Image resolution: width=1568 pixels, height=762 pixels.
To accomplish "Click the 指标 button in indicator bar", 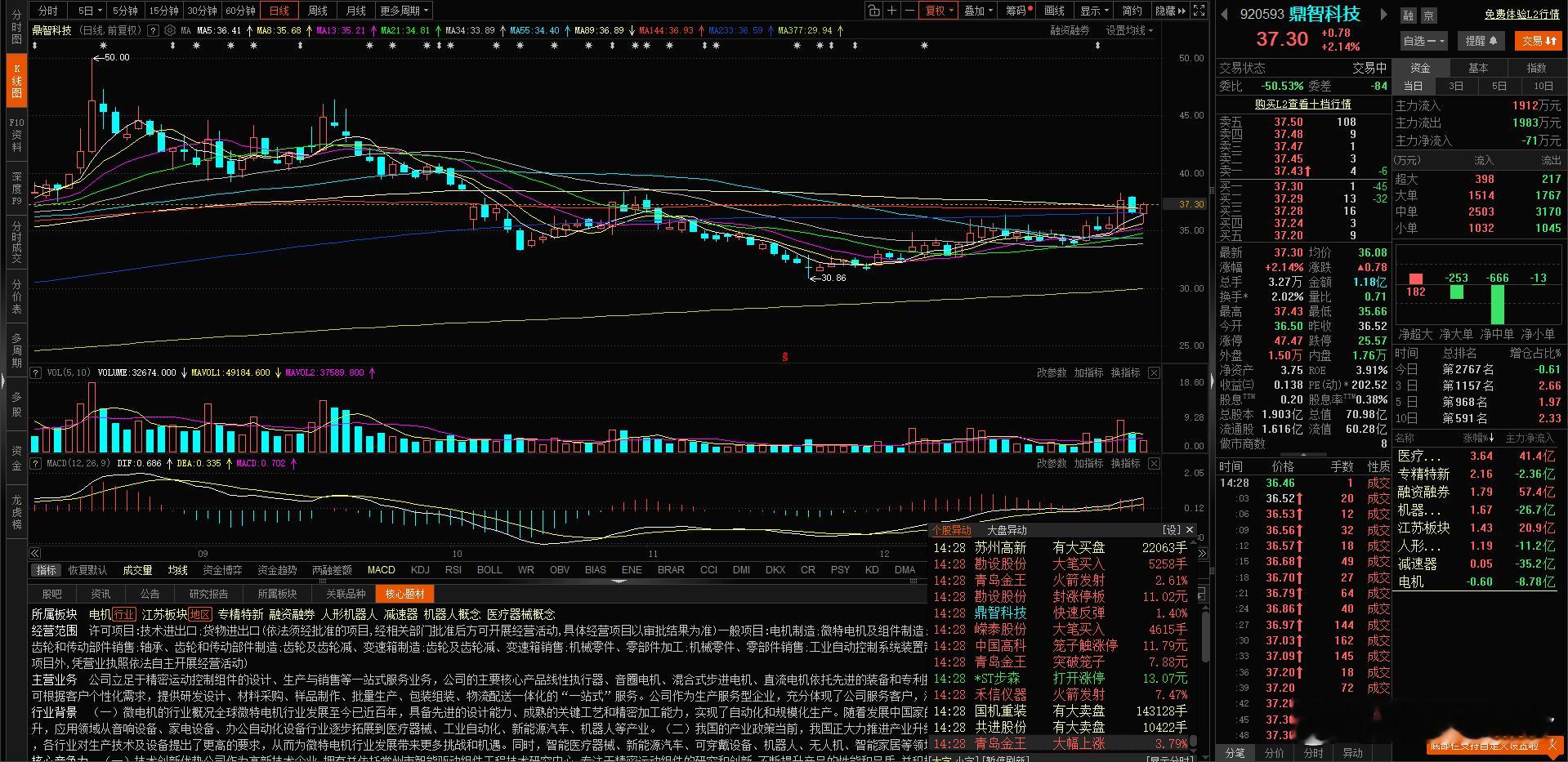I will pos(46,570).
